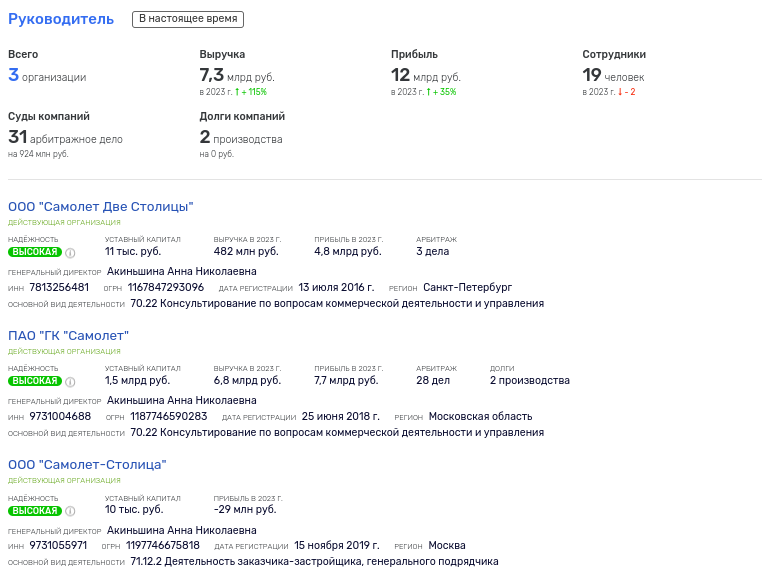Viewport: 763px width, 575px height.
Task: Click director name under ГК Самолет
Action: click(182, 400)
